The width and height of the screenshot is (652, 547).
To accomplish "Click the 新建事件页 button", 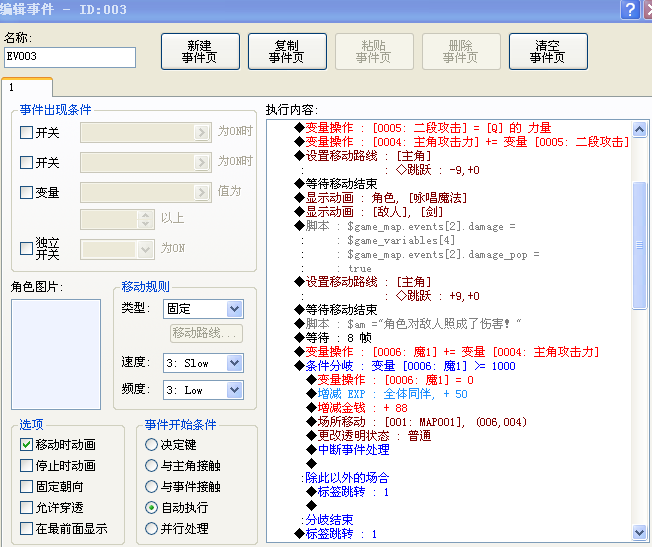I will point(200,51).
